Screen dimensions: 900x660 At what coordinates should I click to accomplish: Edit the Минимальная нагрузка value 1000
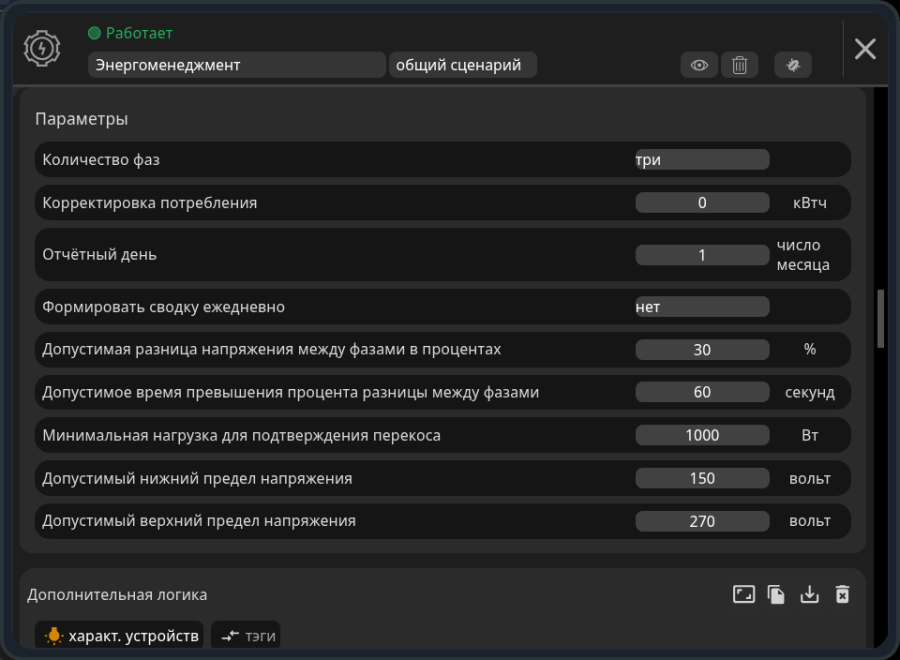(x=702, y=435)
